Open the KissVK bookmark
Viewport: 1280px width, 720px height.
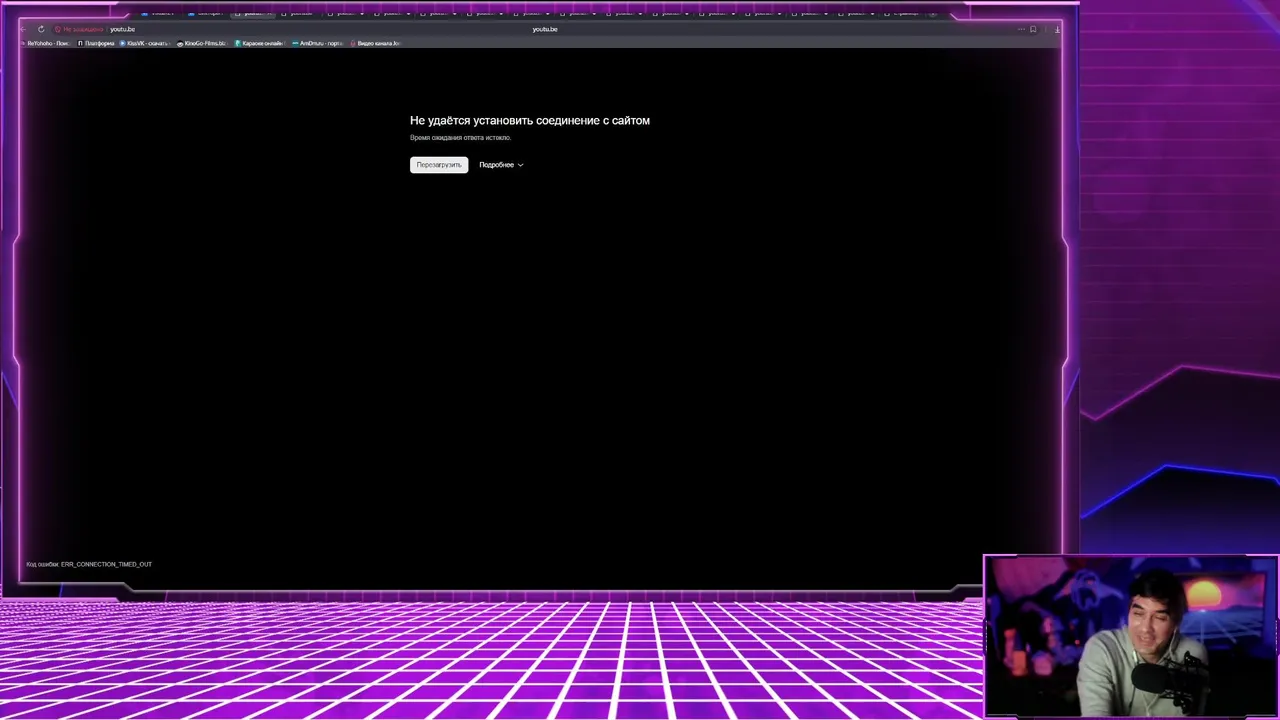tap(145, 43)
